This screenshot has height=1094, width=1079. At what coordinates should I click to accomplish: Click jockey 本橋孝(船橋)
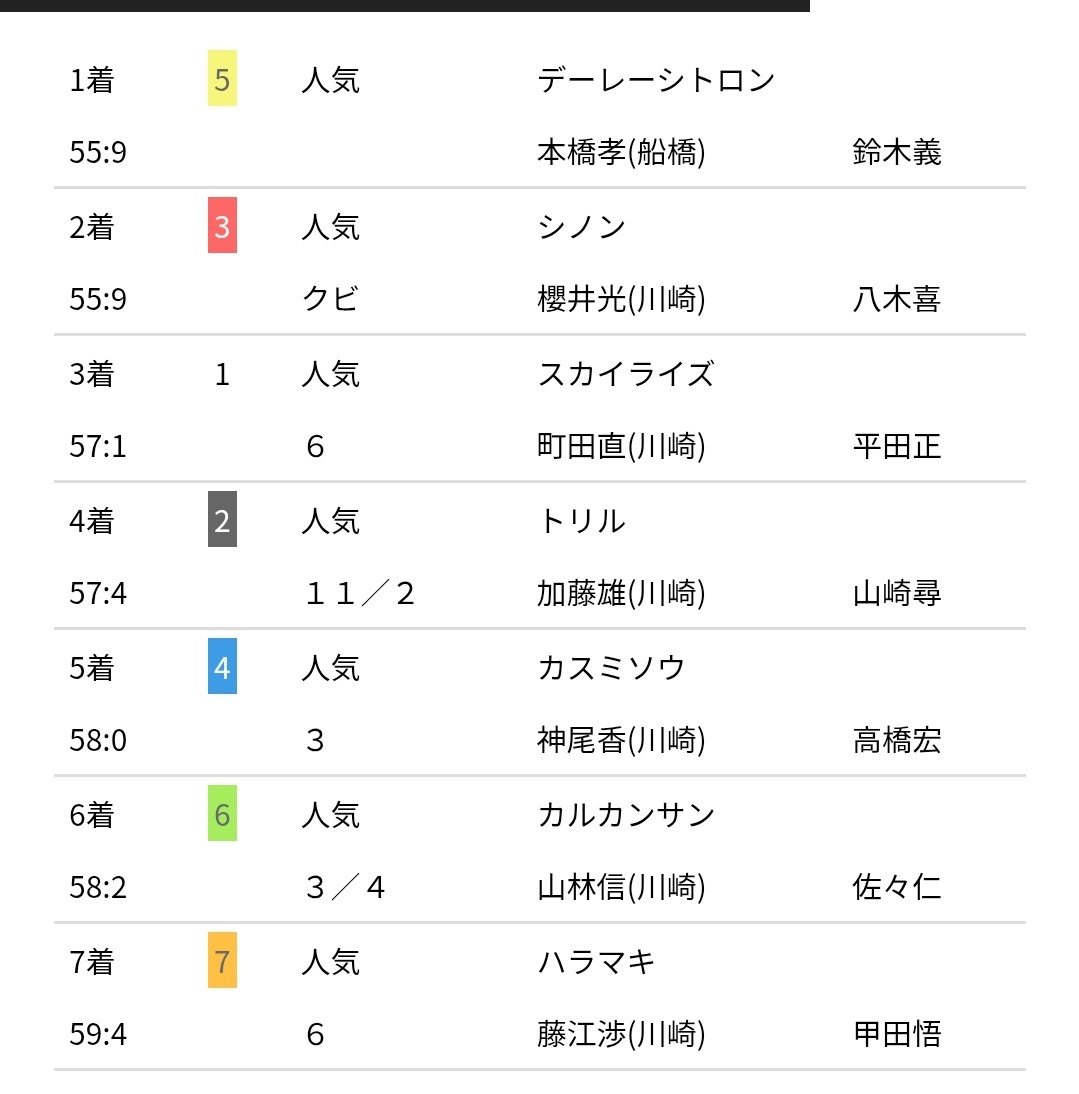point(621,152)
